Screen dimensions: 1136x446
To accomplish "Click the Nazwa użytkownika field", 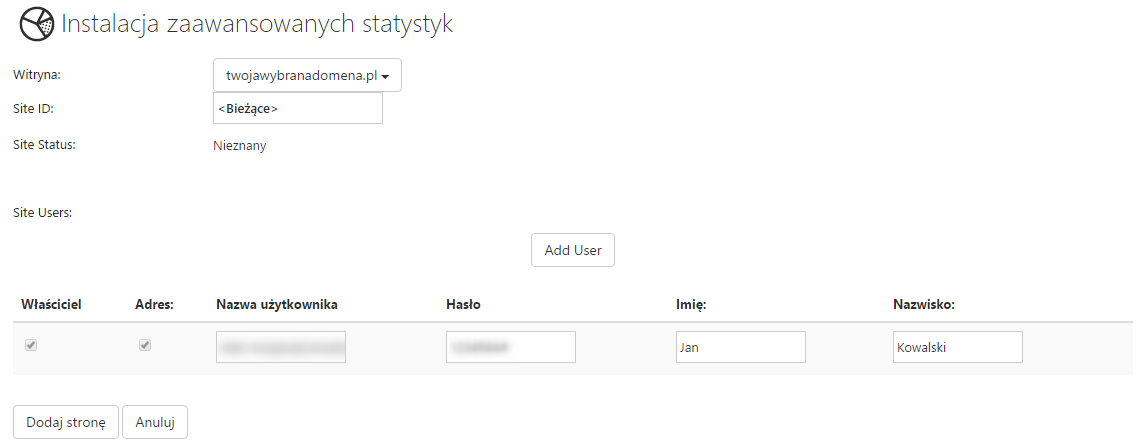I will click(x=281, y=347).
